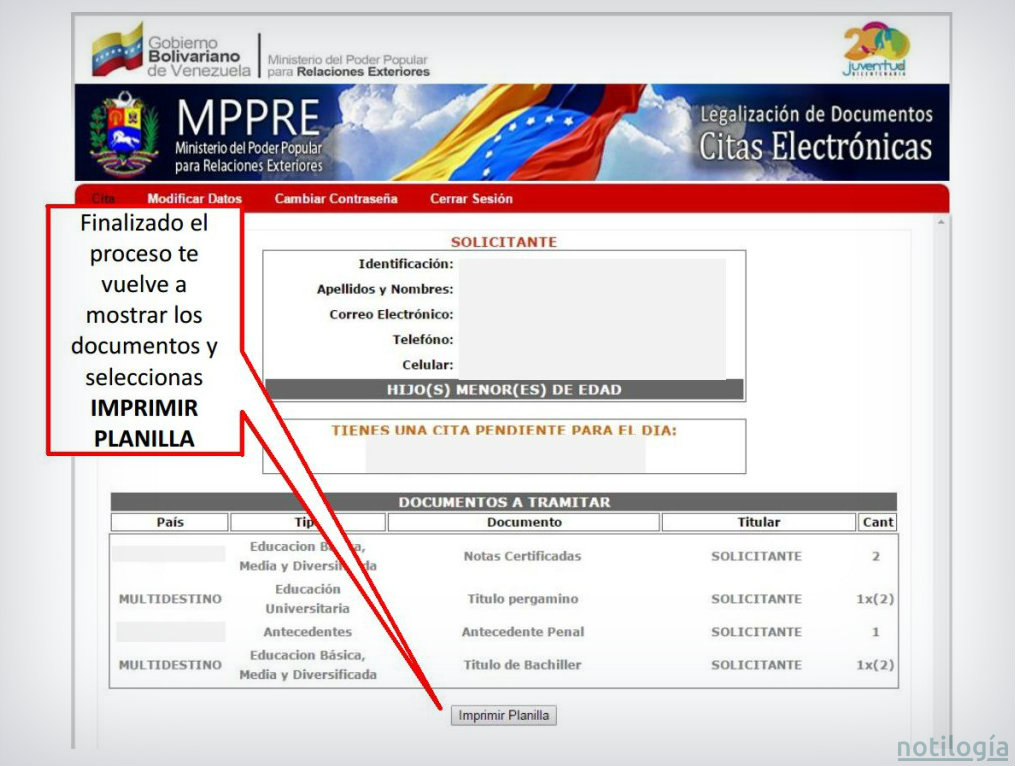Click the Cant column header
Screen dimensions: 1015x766
click(x=878, y=523)
